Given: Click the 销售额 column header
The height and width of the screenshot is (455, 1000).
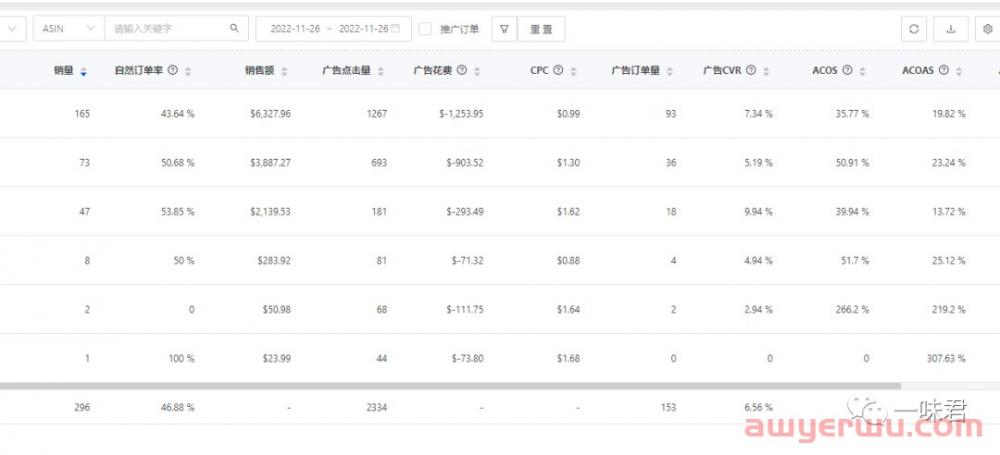Looking at the screenshot, I should pyautogui.click(x=260, y=71).
